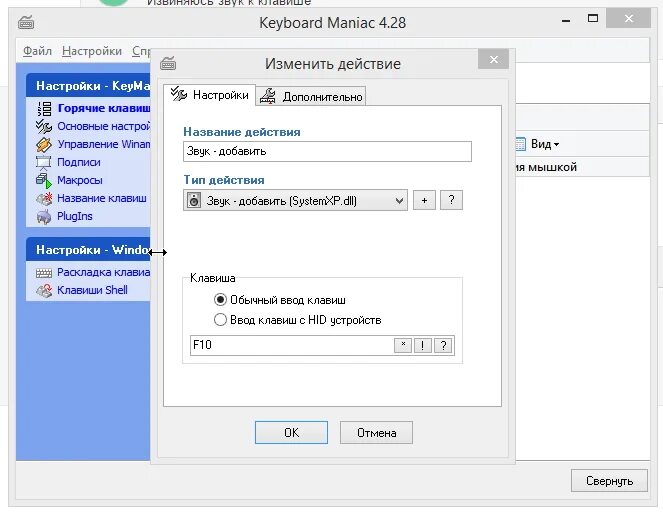This screenshot has width=663, height=525.
Task: Click the Управление Winamp icon
Action: (x=44, y=145)
